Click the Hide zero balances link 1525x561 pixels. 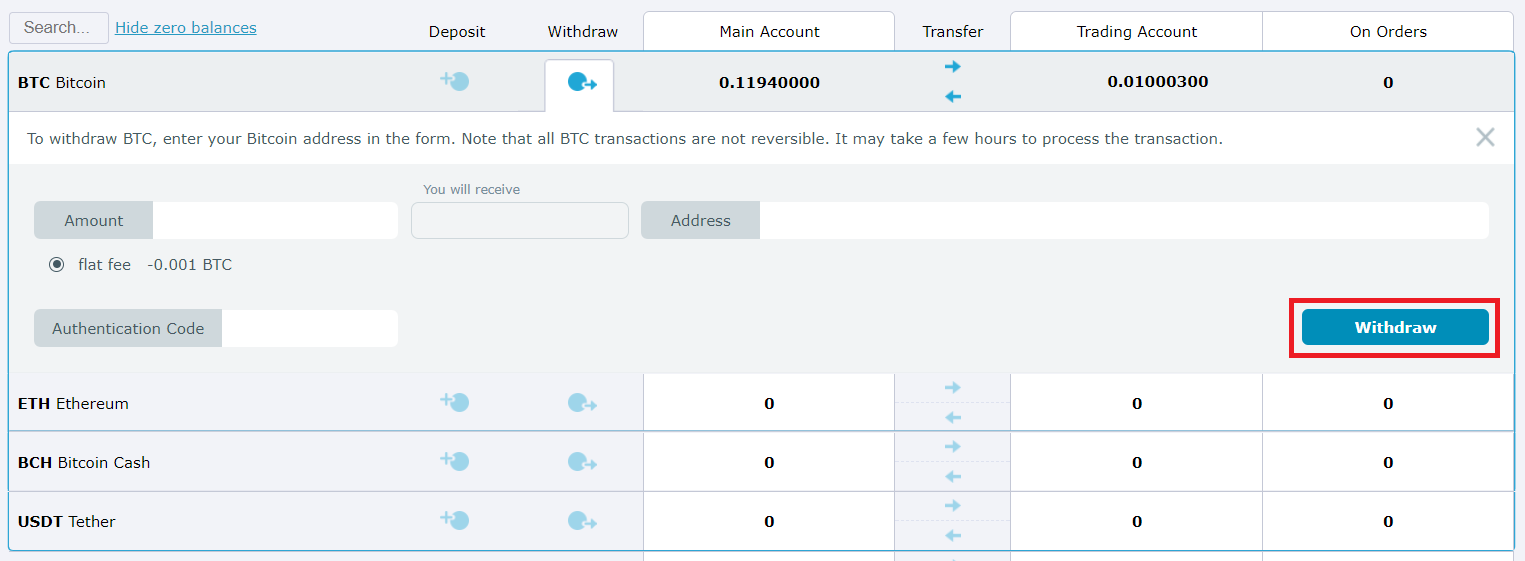[x=186, y=28]
